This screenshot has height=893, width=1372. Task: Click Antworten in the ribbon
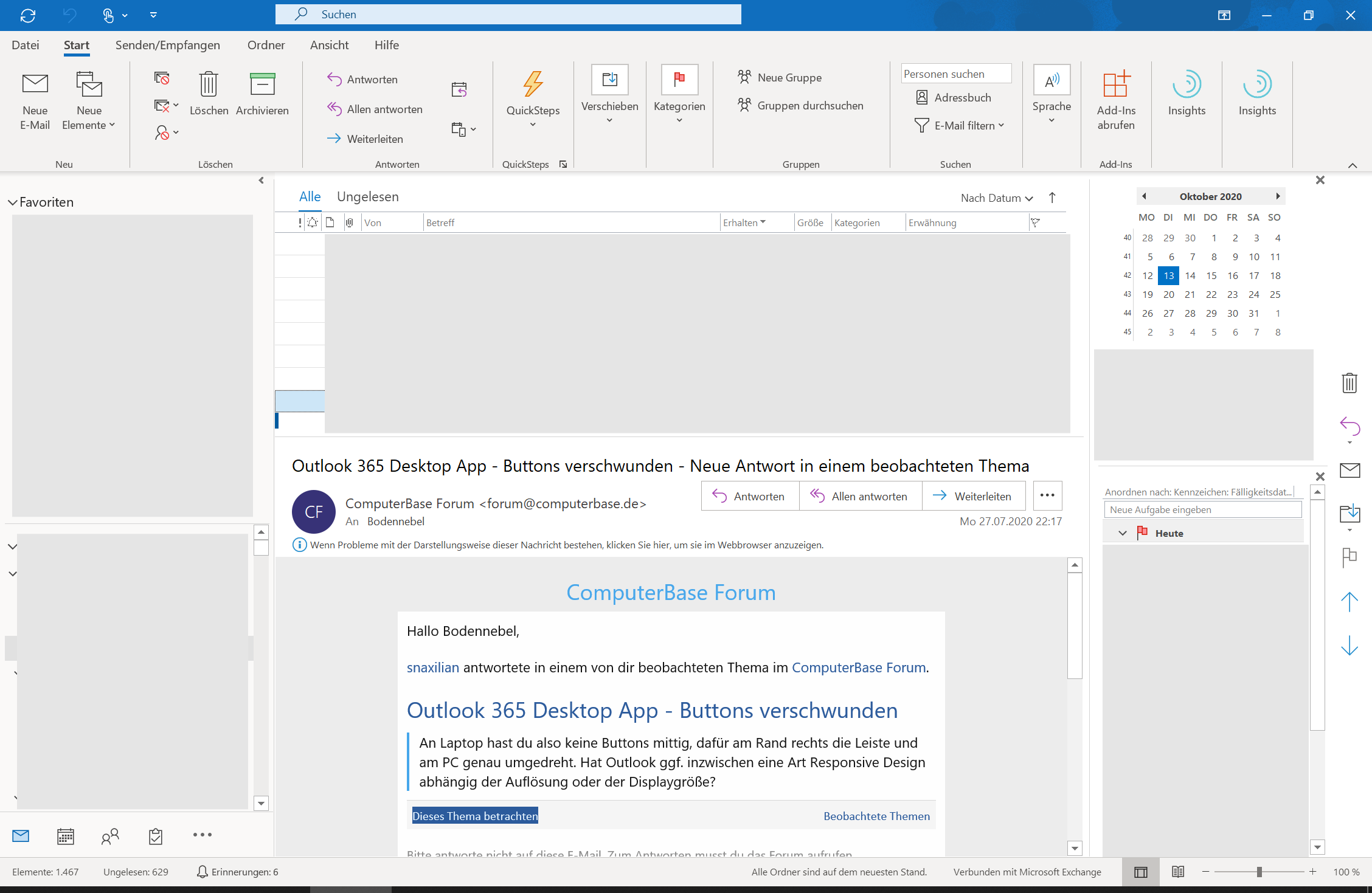(362, 80)
